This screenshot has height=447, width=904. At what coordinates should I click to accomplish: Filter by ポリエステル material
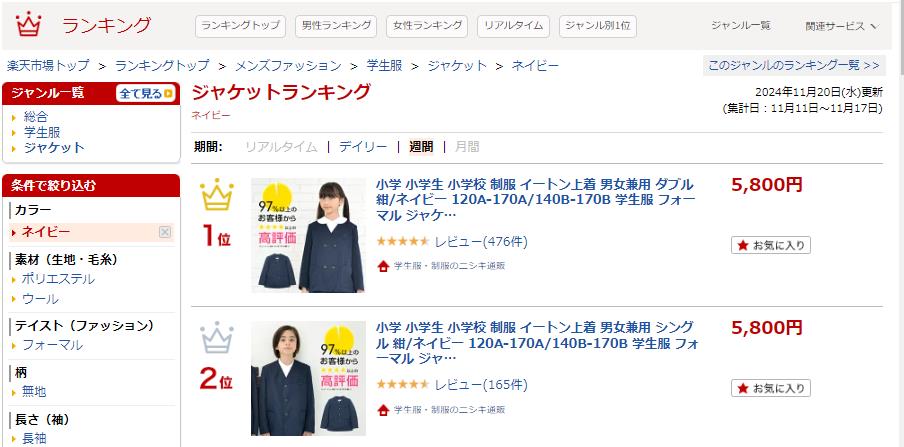pyautogui.click(x=58, y=279)
